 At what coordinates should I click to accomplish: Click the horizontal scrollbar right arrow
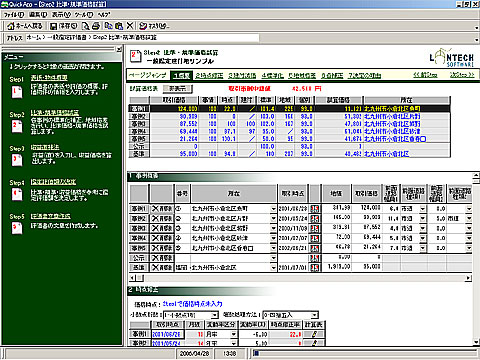[469, 278]
